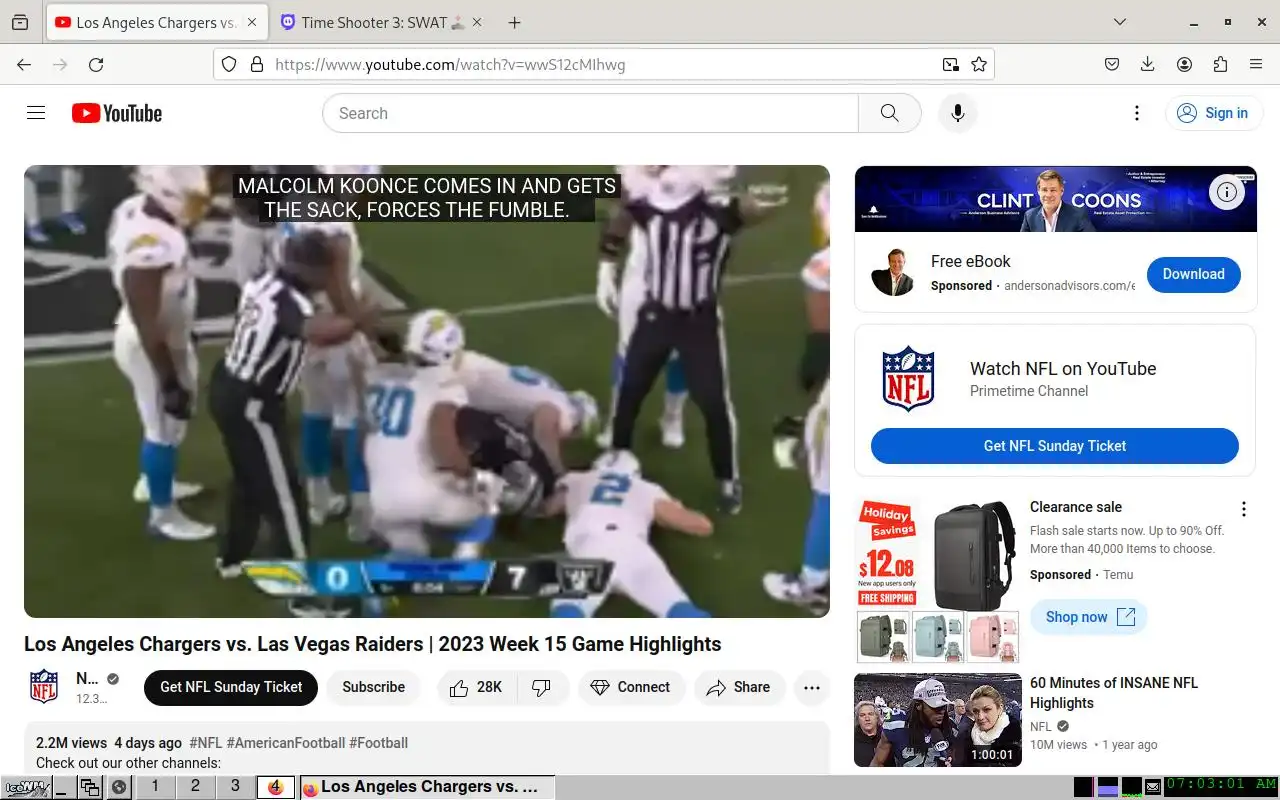Open Firefox account icon
The width and height of the screenshot is (1280, 800).
[x=1184, y=64]
